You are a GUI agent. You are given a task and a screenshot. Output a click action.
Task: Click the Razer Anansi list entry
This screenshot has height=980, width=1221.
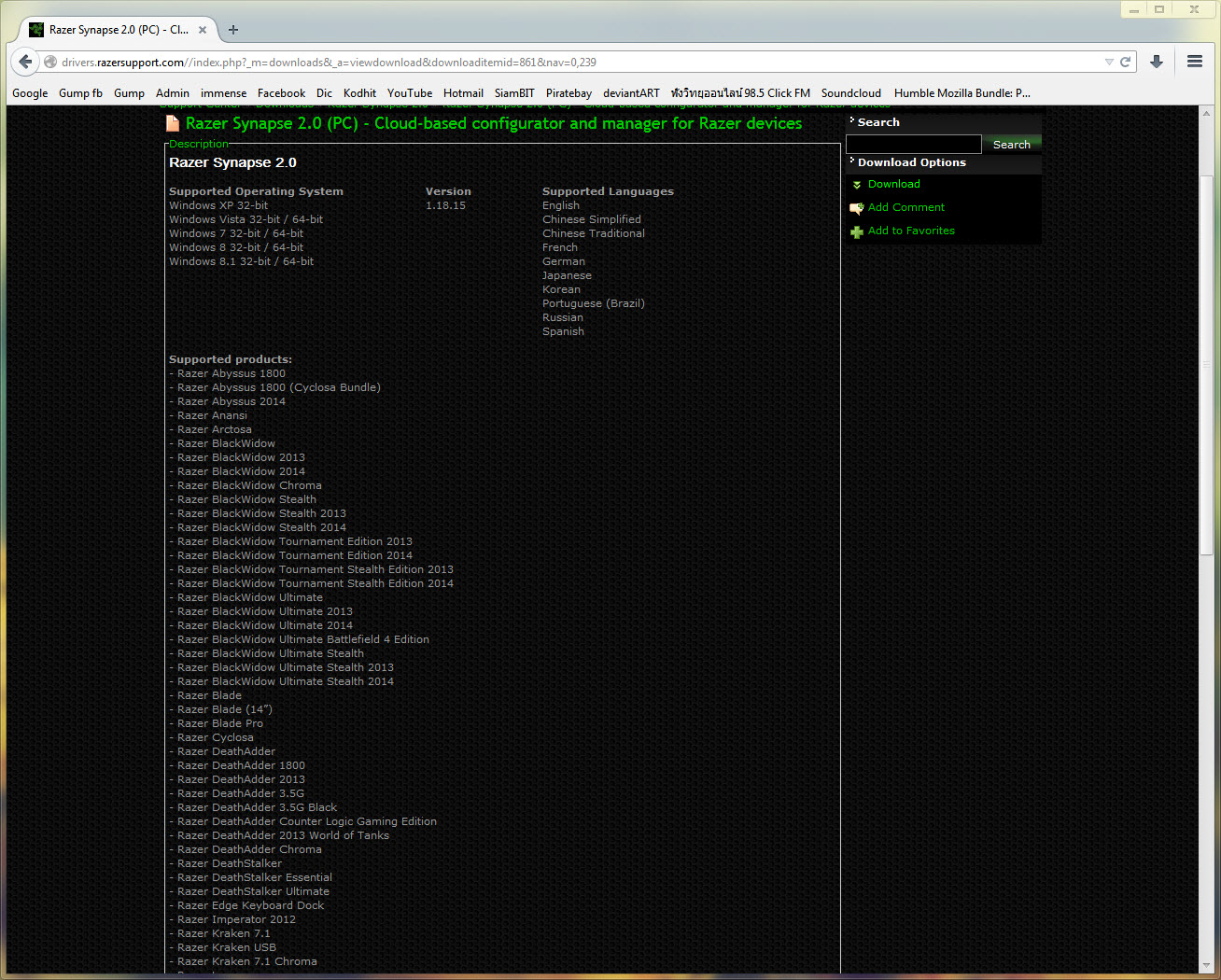coord(212,415)
